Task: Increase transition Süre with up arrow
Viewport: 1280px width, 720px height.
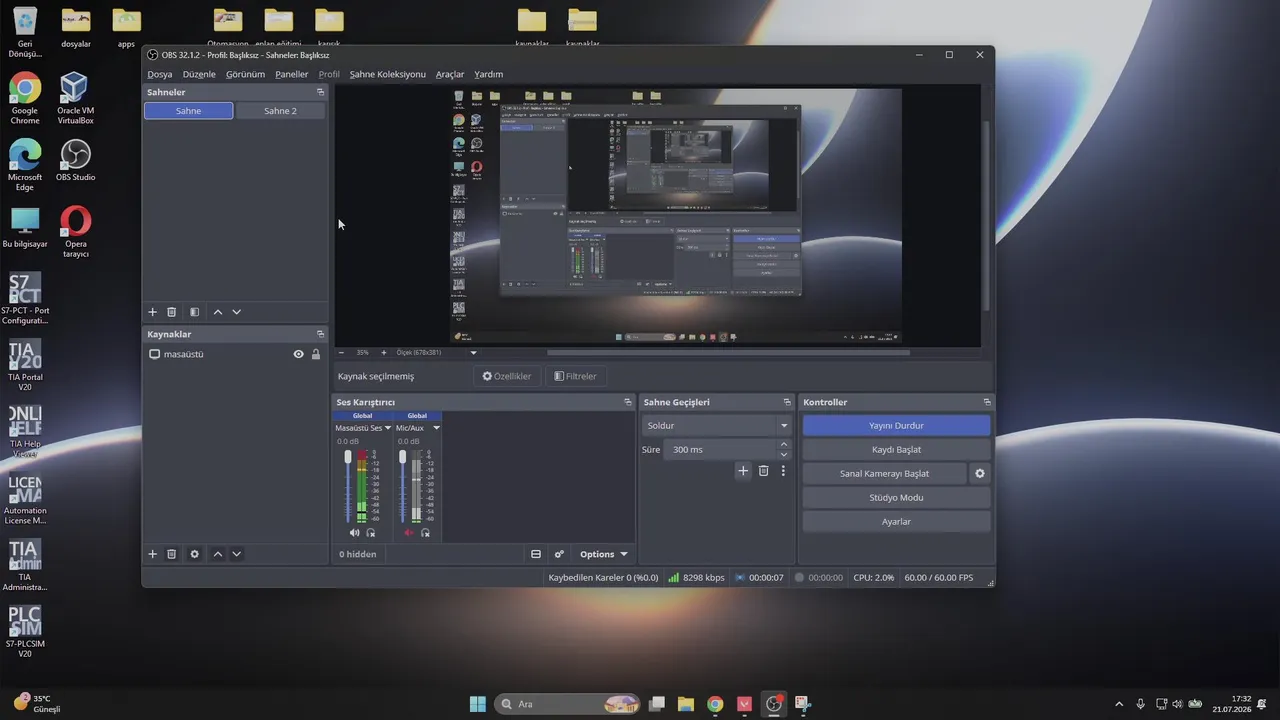Action: (x=784, y=445)
